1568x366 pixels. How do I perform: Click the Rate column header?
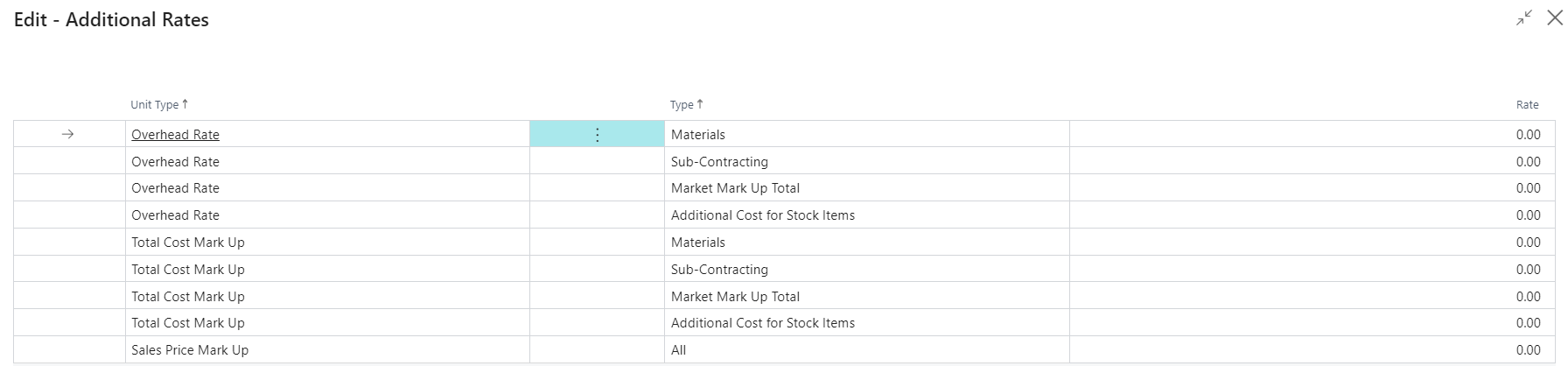coord(1527,104)
